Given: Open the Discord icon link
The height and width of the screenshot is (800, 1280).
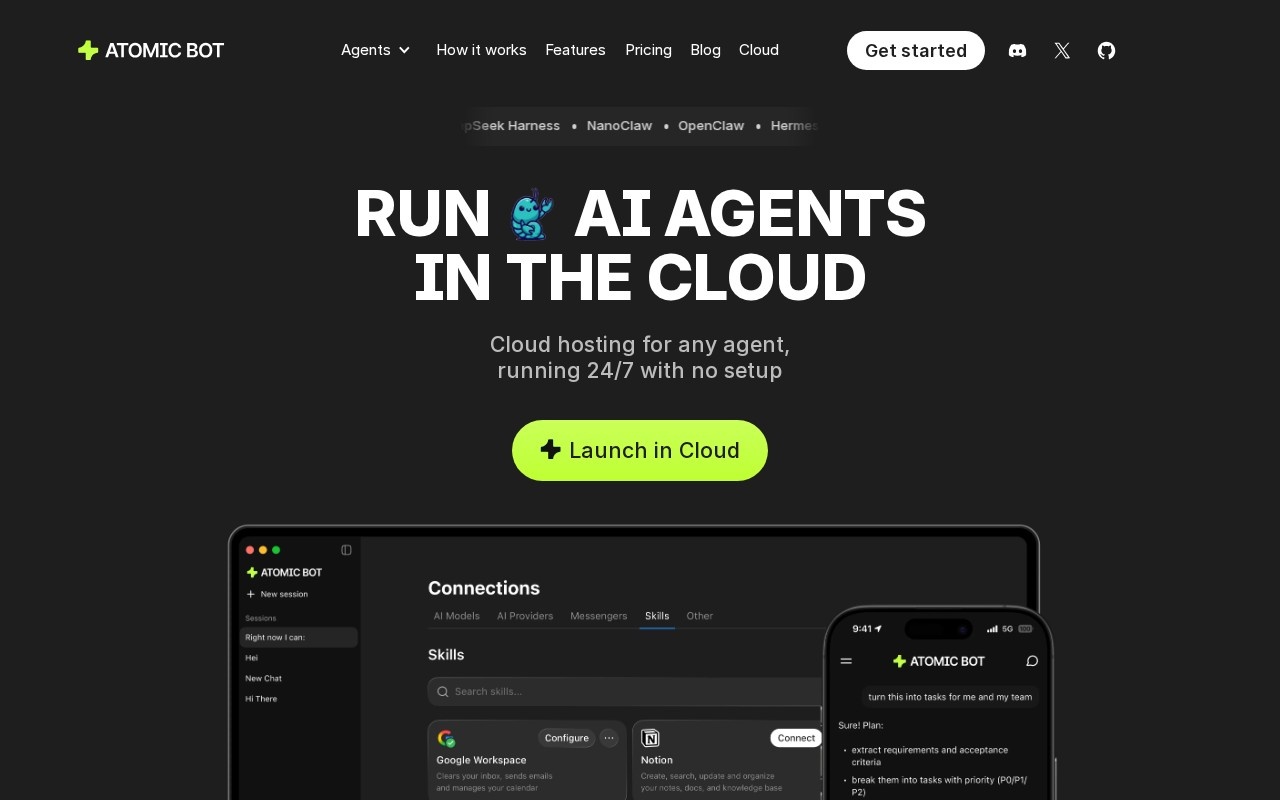Looking at the screenshot, I should pyautogui.click(x=1017, y=51).
